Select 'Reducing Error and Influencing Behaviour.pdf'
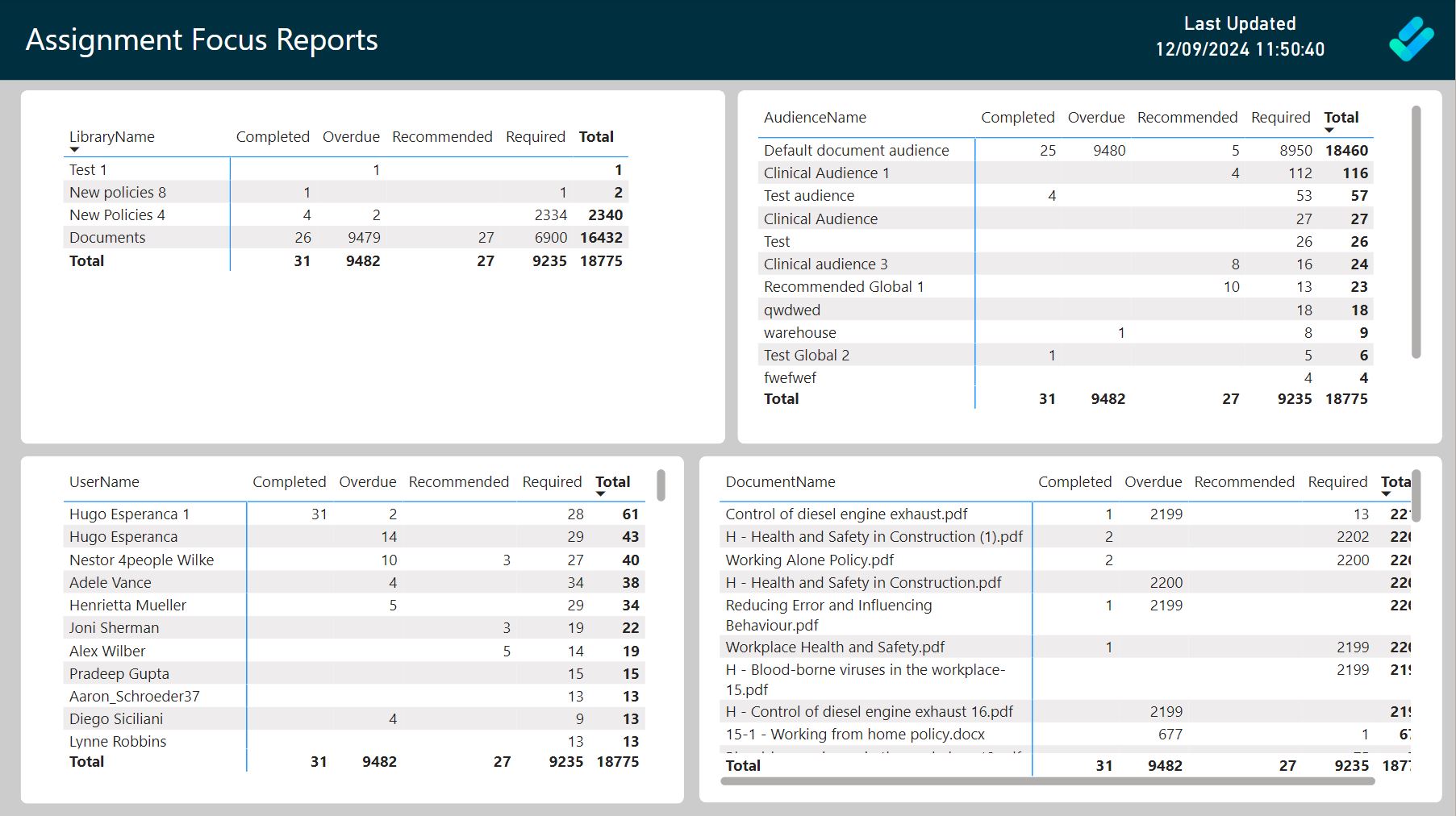Viewport: 1456px width, 816px height. click(x=1065, y=615)
